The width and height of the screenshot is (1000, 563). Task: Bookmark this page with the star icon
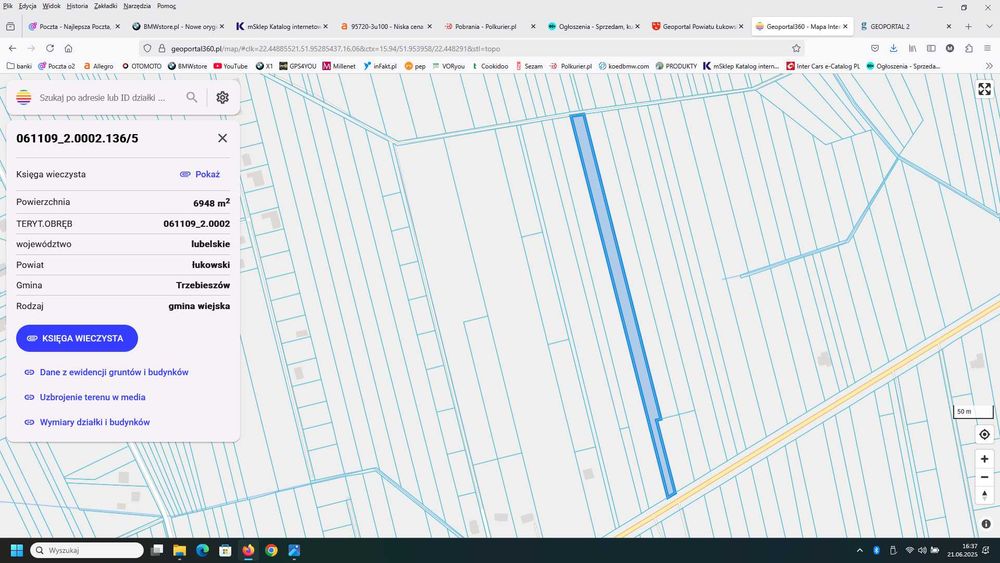click(796, 48)
